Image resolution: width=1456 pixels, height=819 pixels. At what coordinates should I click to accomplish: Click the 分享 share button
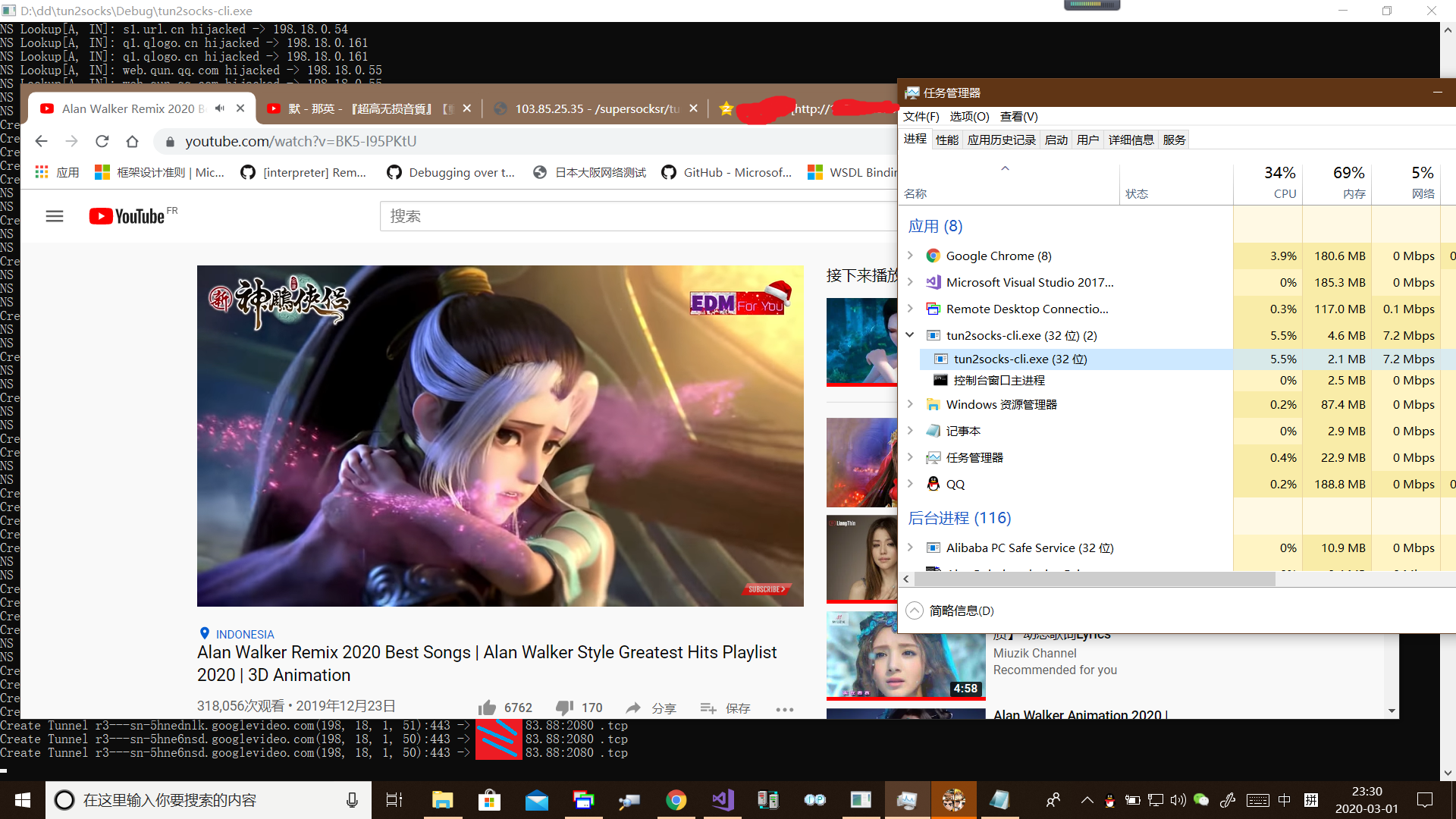pyautogui.click(x=651, y=708)
